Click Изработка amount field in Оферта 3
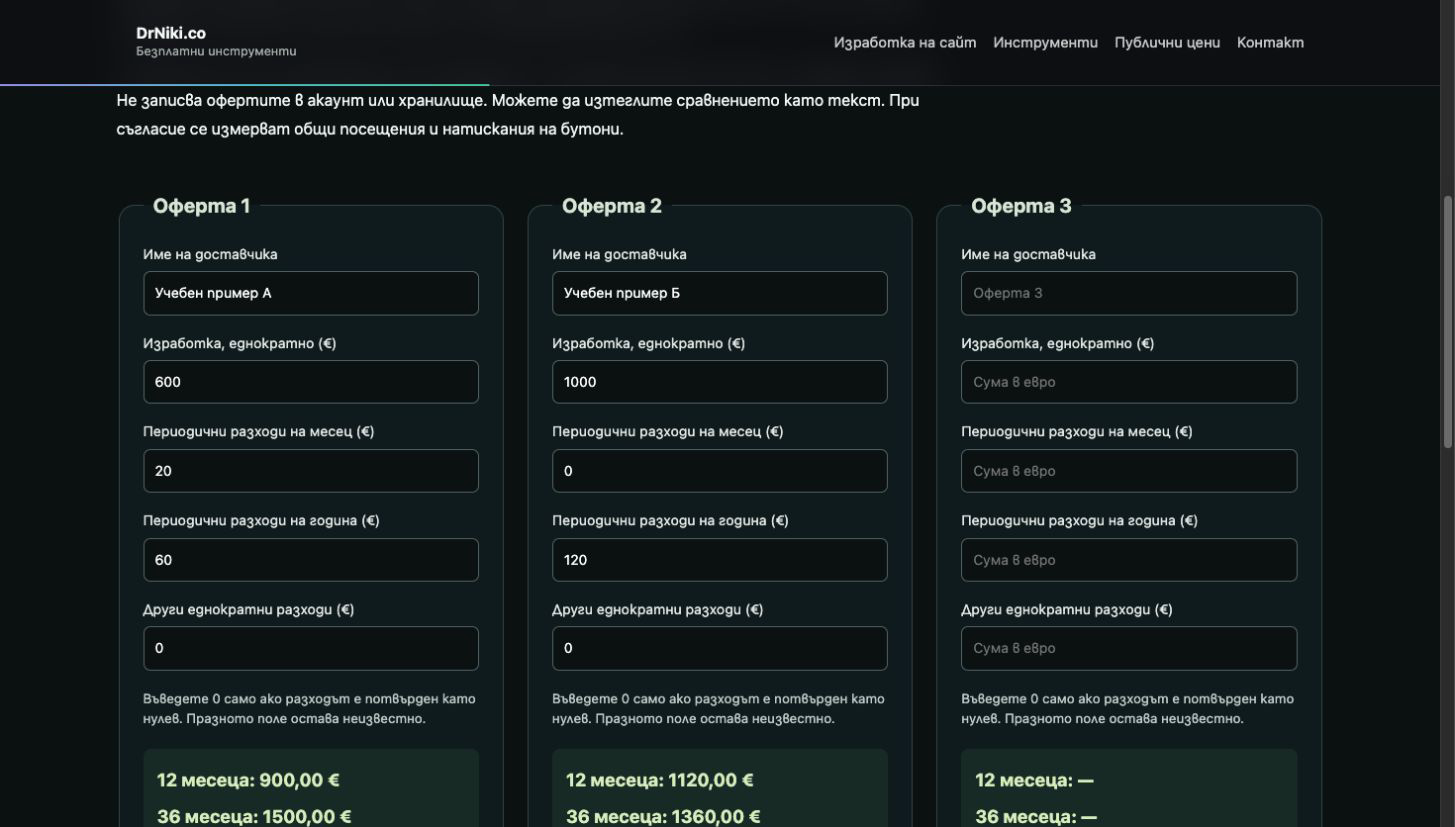This screenshot has height=827, width=1455. (1129, 382)
